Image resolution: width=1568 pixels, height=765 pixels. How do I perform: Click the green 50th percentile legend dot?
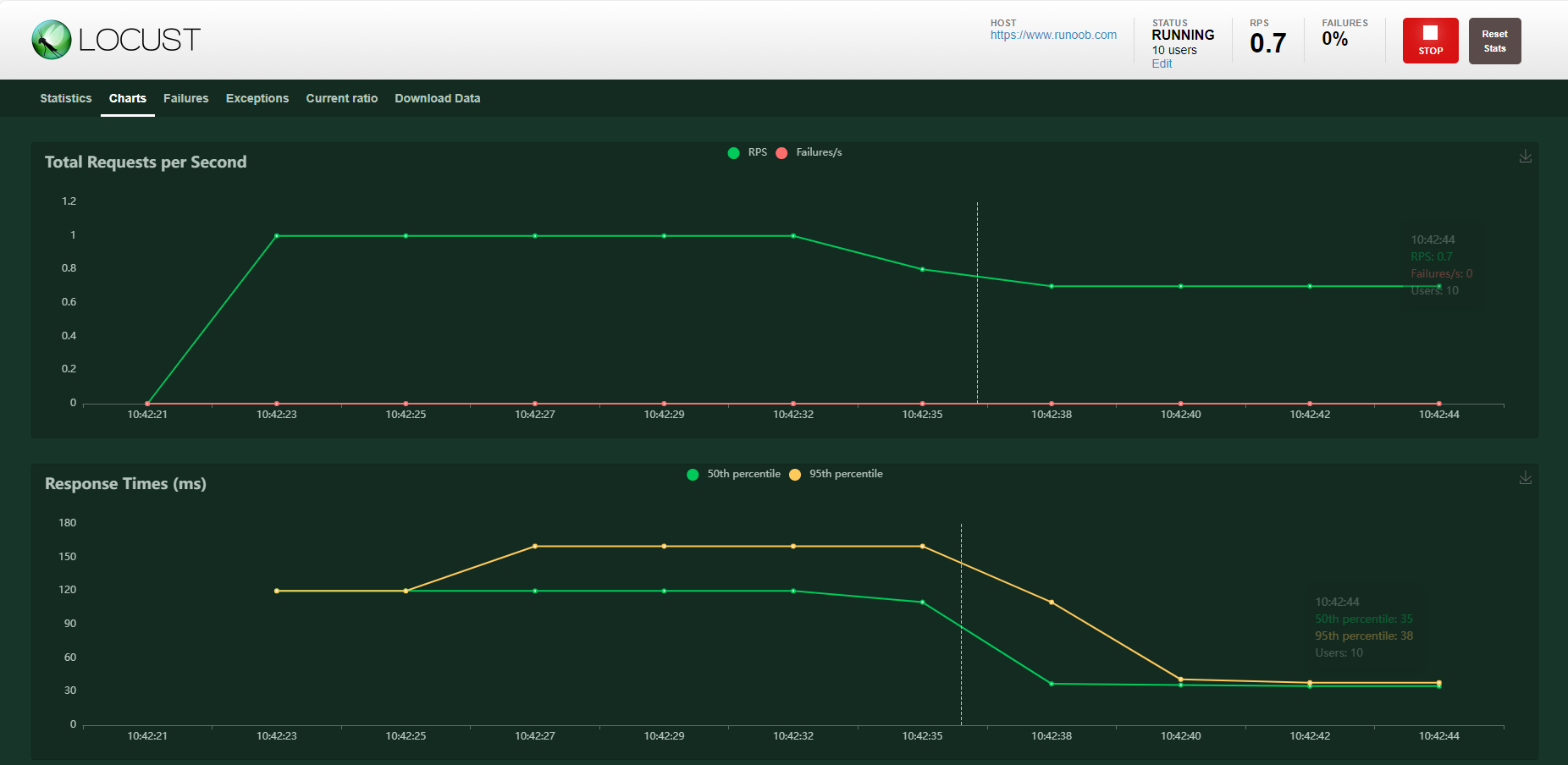coord(693,475)
